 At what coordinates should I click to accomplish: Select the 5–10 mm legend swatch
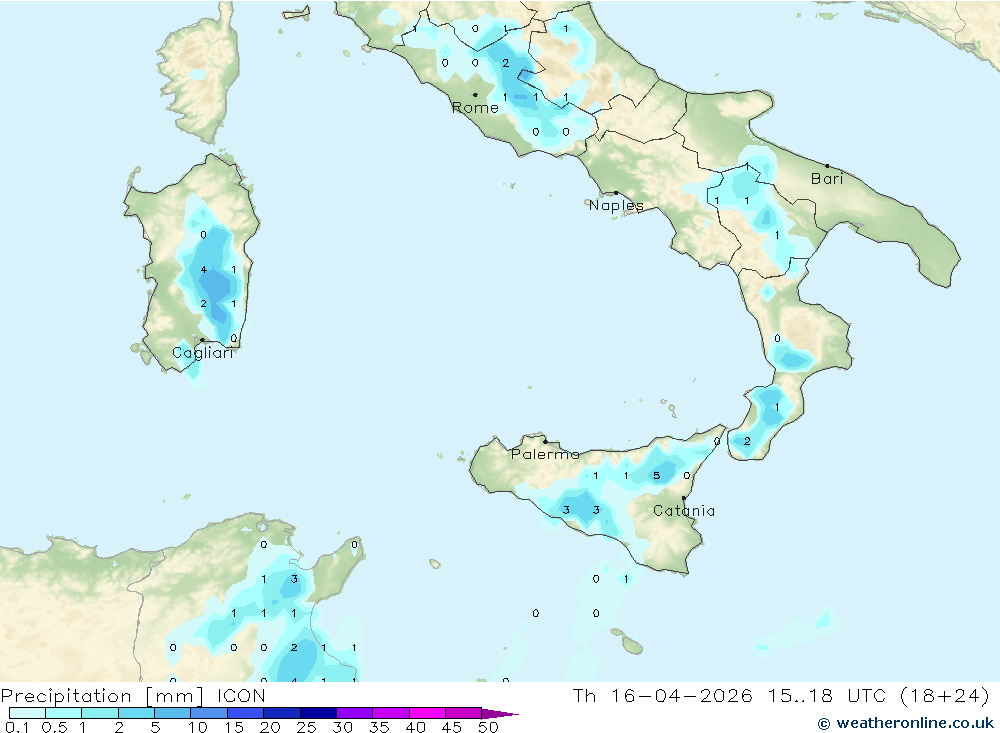point(173,713)
